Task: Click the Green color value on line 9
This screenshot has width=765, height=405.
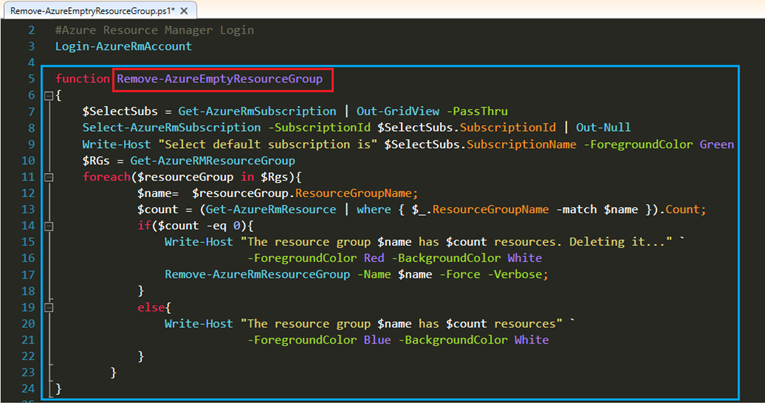Action: [717, 144]
